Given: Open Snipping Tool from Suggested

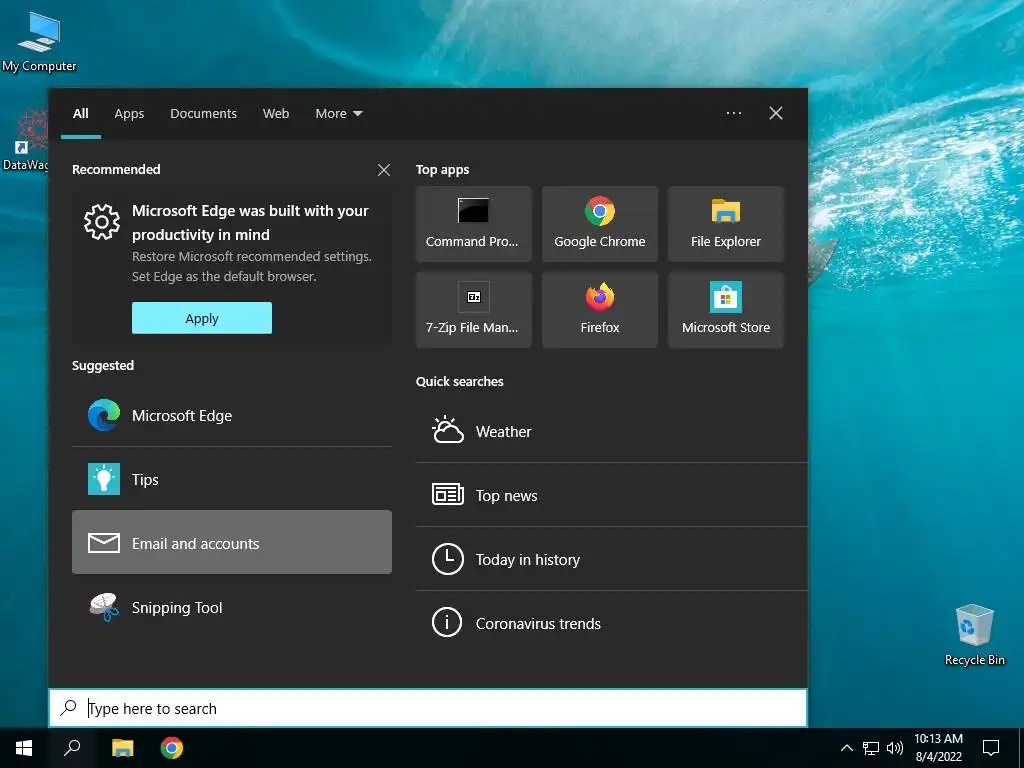Looking at the screenshot, I should coord(232,607).
